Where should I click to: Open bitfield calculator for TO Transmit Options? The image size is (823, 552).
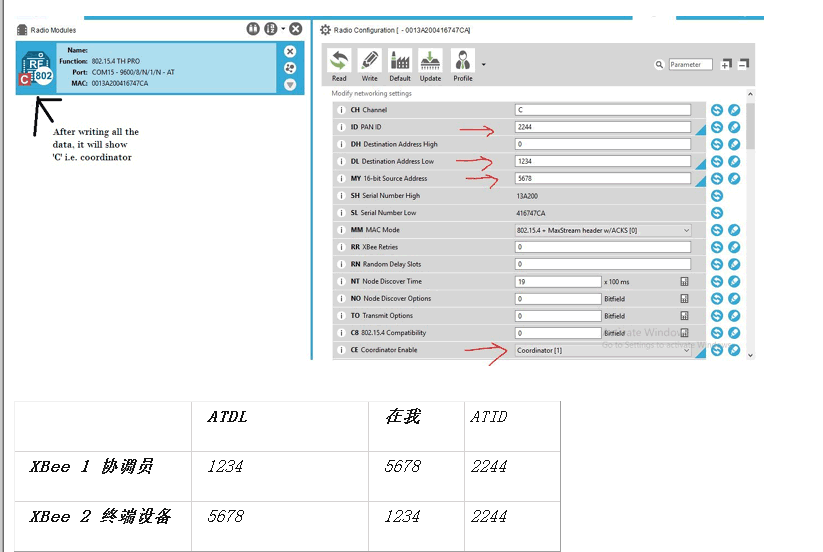pyautogui.click(x=684, y=316)
